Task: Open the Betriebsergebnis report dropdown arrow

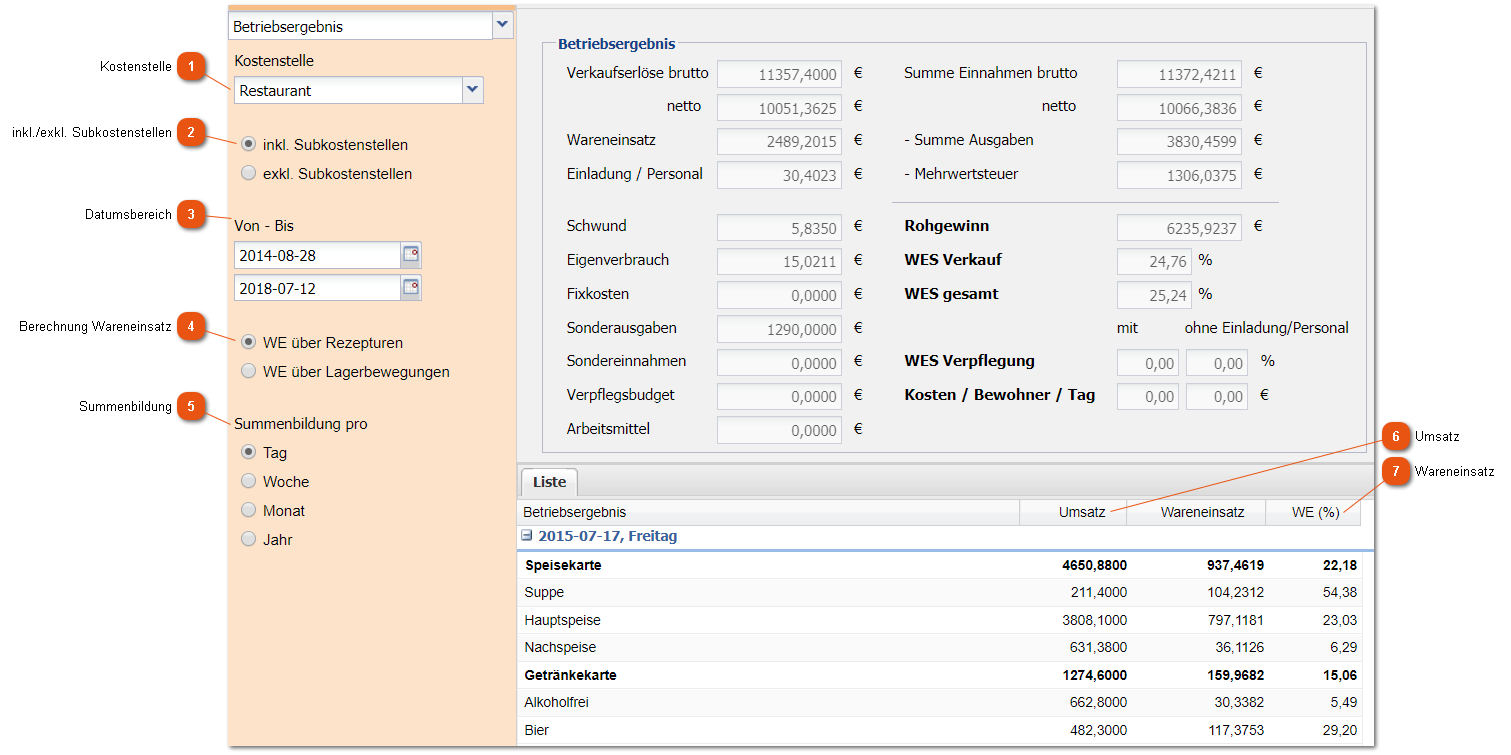Action: [x=502, y=26]
